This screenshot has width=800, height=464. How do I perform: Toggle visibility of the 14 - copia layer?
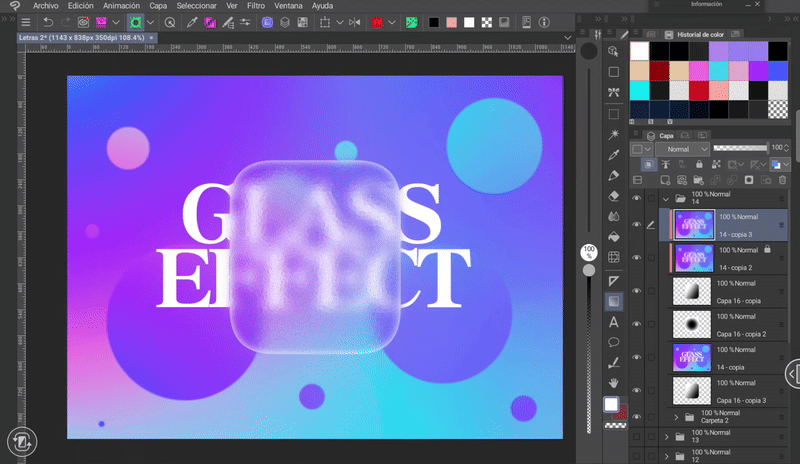[x=637, y=358]
